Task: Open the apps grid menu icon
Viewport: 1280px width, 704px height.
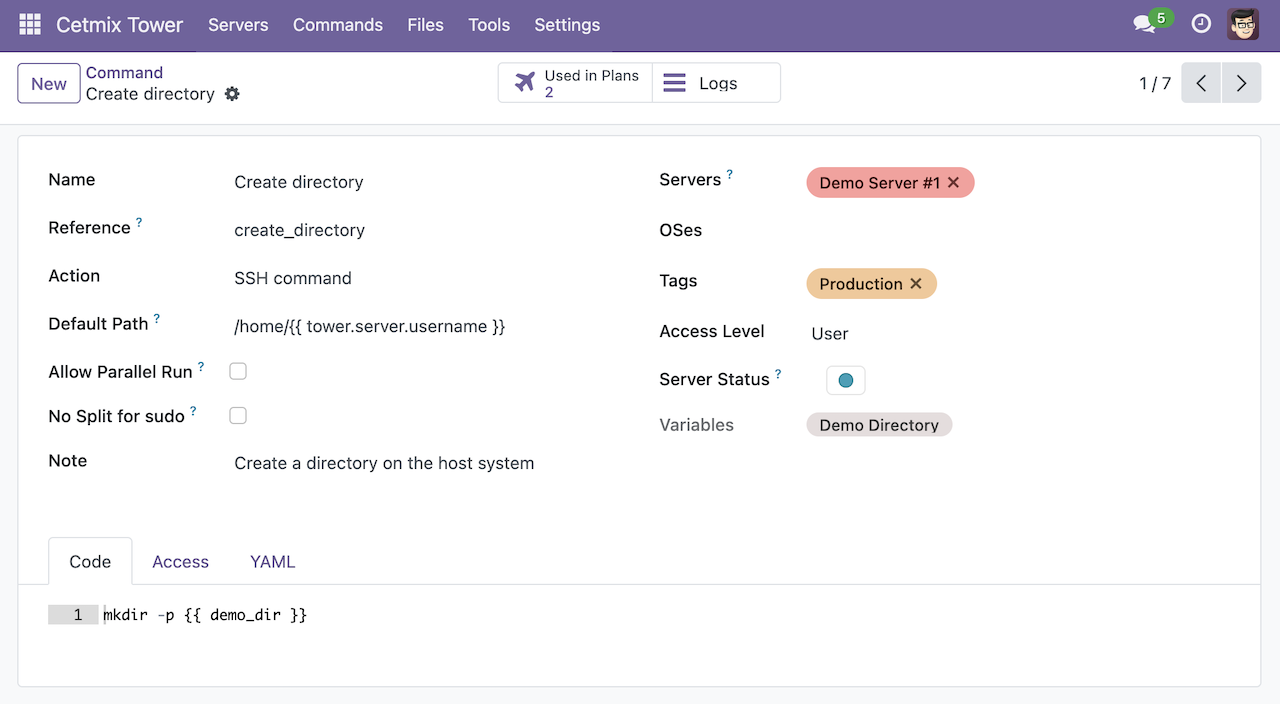Action: 30,25
